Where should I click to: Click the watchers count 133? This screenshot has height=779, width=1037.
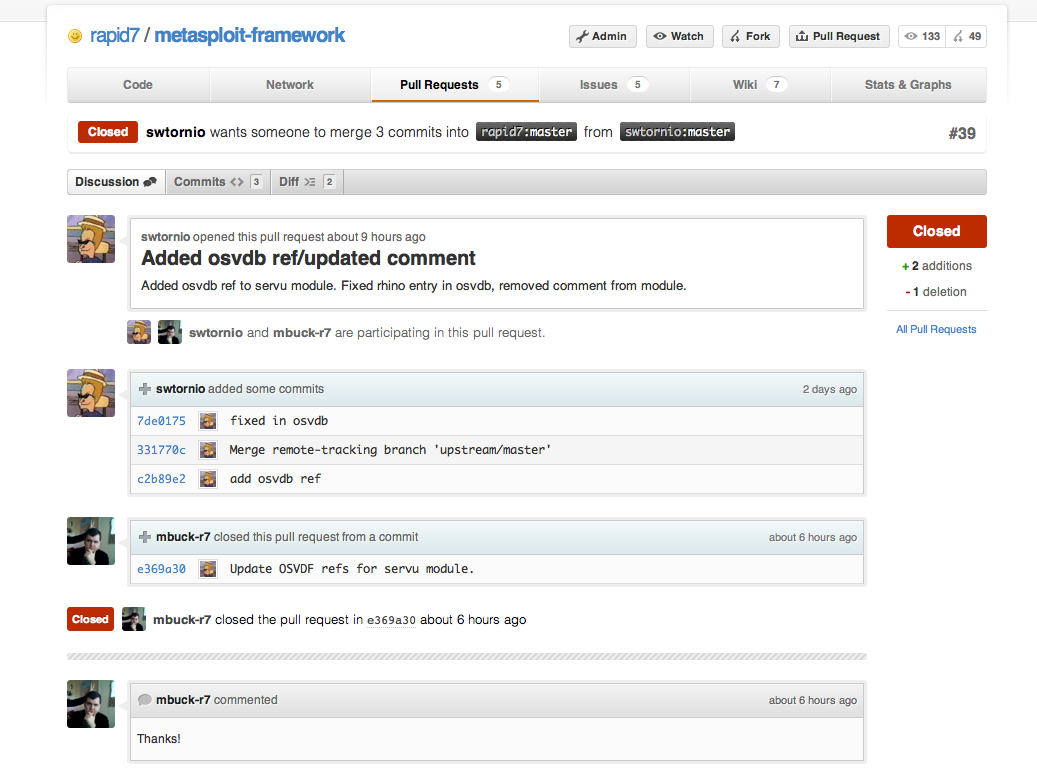tap(922, 36)
